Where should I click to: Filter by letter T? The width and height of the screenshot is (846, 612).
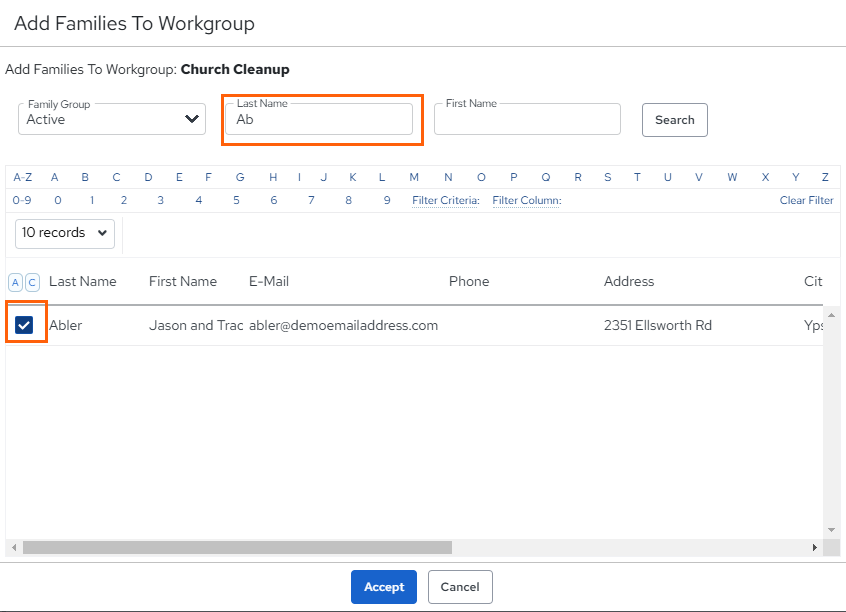coord(637,177)
